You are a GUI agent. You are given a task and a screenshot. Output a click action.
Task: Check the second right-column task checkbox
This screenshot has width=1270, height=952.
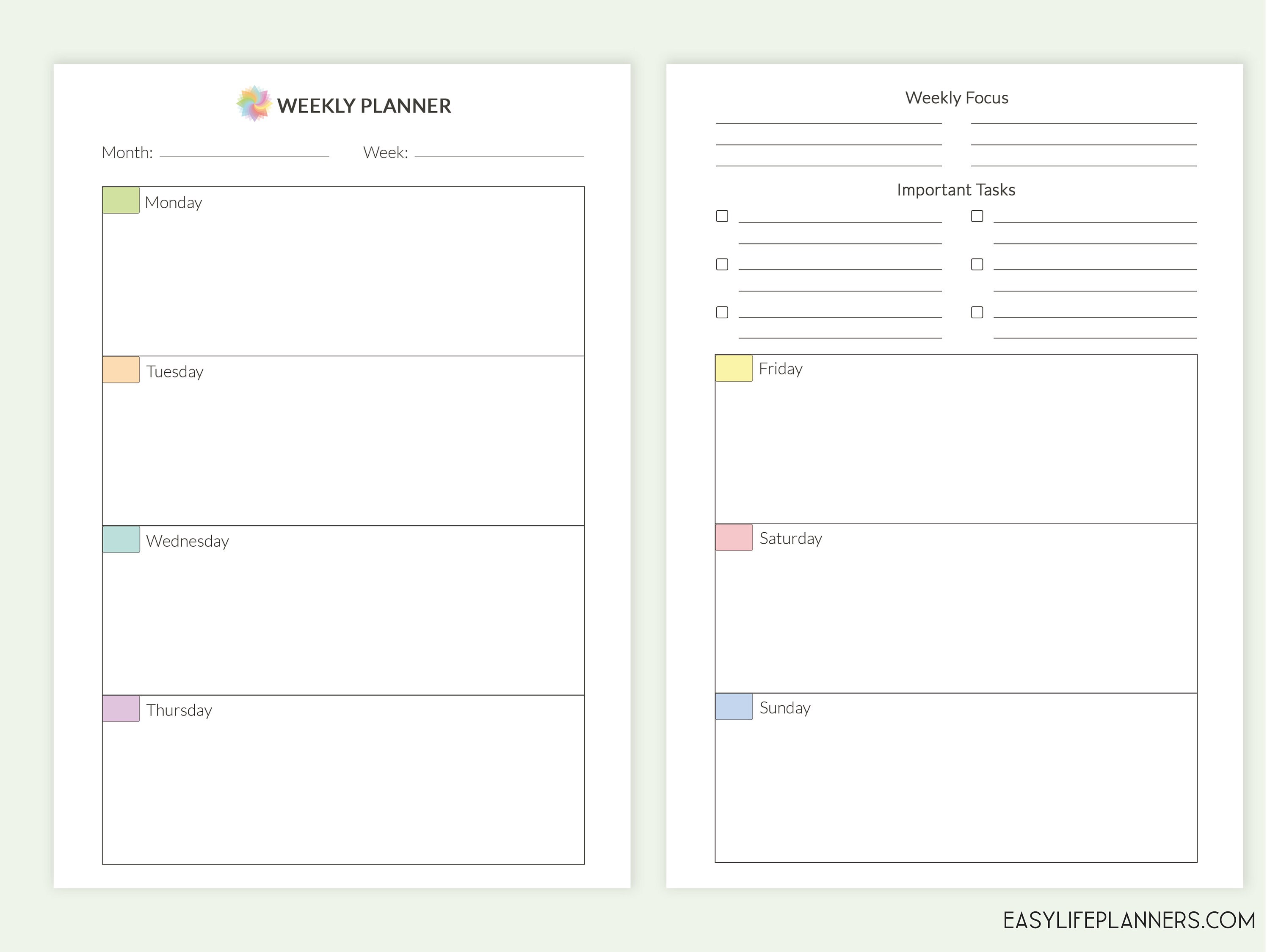click(977, 264)
